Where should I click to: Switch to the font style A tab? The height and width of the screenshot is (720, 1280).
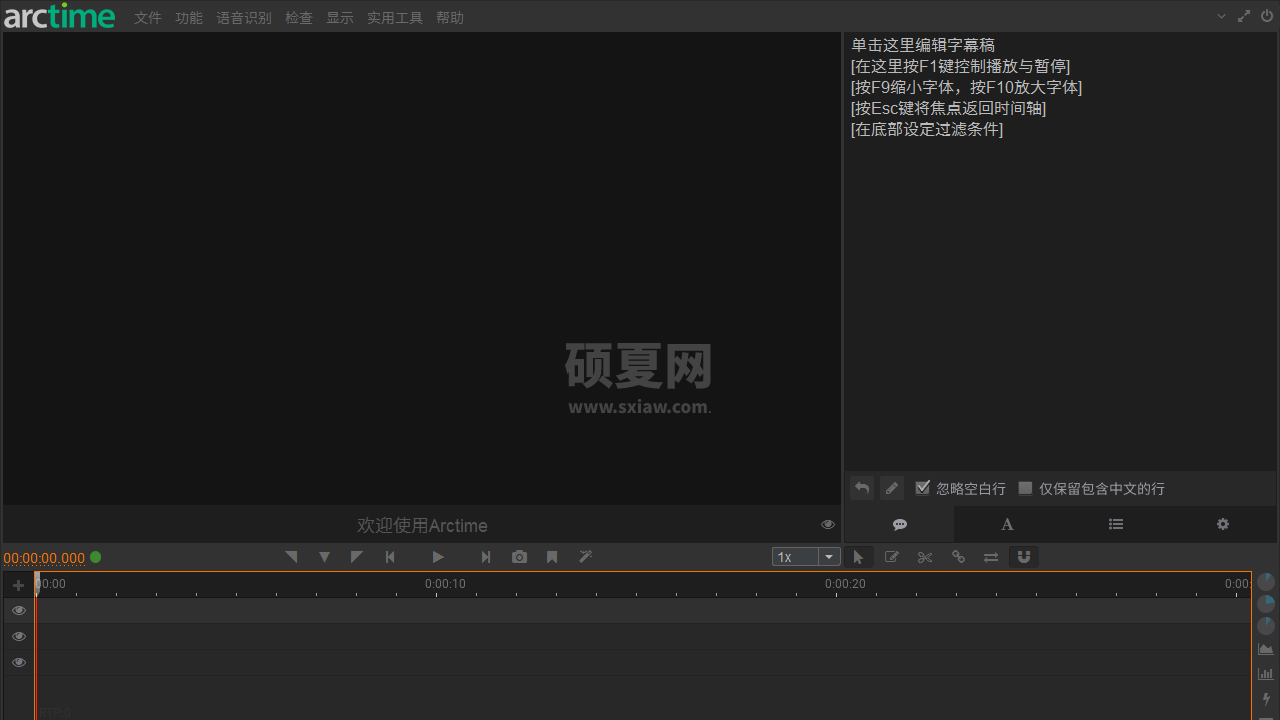(1007, 524)
